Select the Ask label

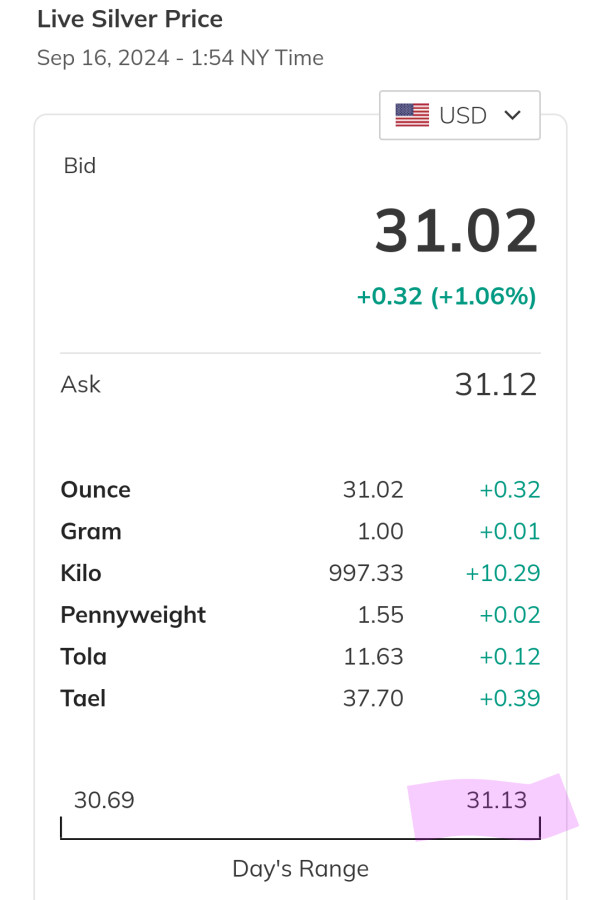(x=81, y=384)
